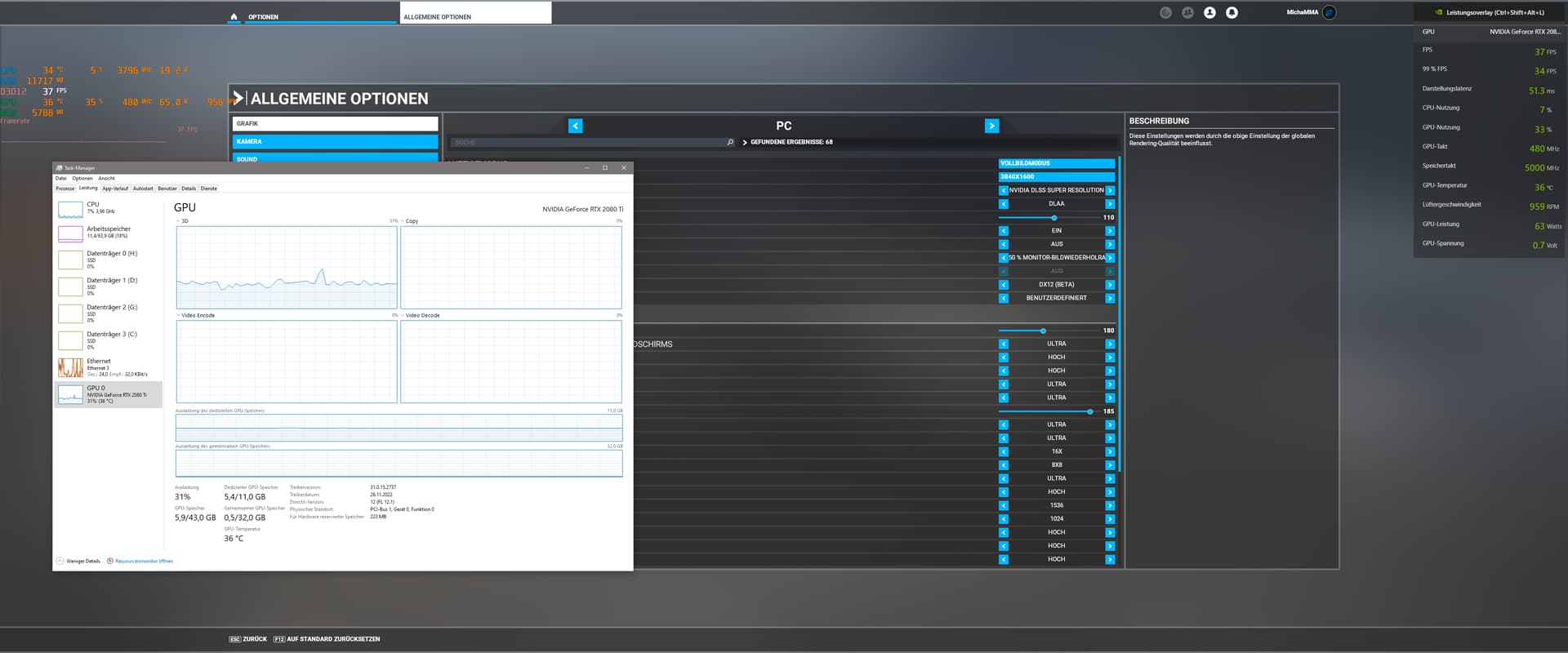Click the render scaling slider at 110
This screenshot has width=1568, height=653.
pos(1054,218)
